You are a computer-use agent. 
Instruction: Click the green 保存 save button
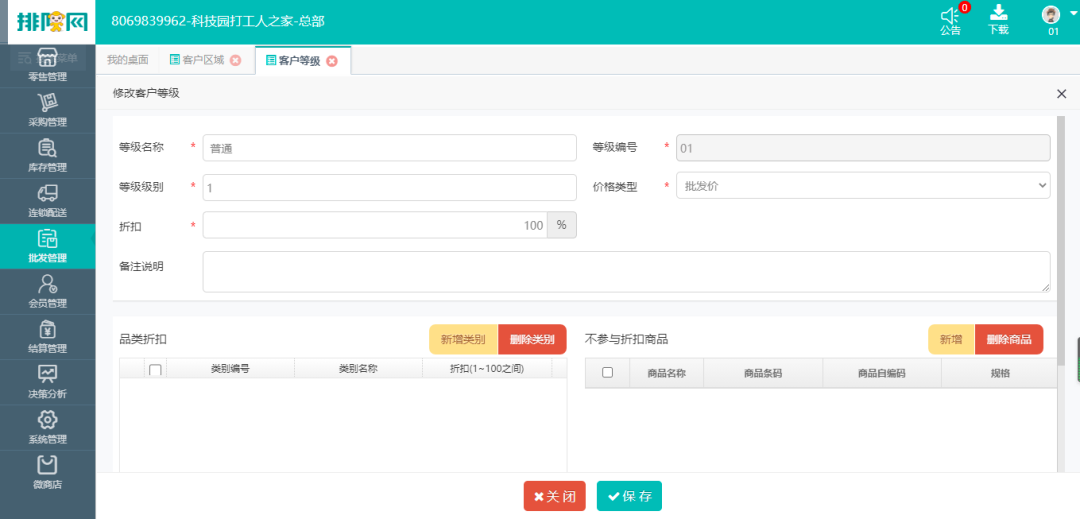tap(629, 496)
